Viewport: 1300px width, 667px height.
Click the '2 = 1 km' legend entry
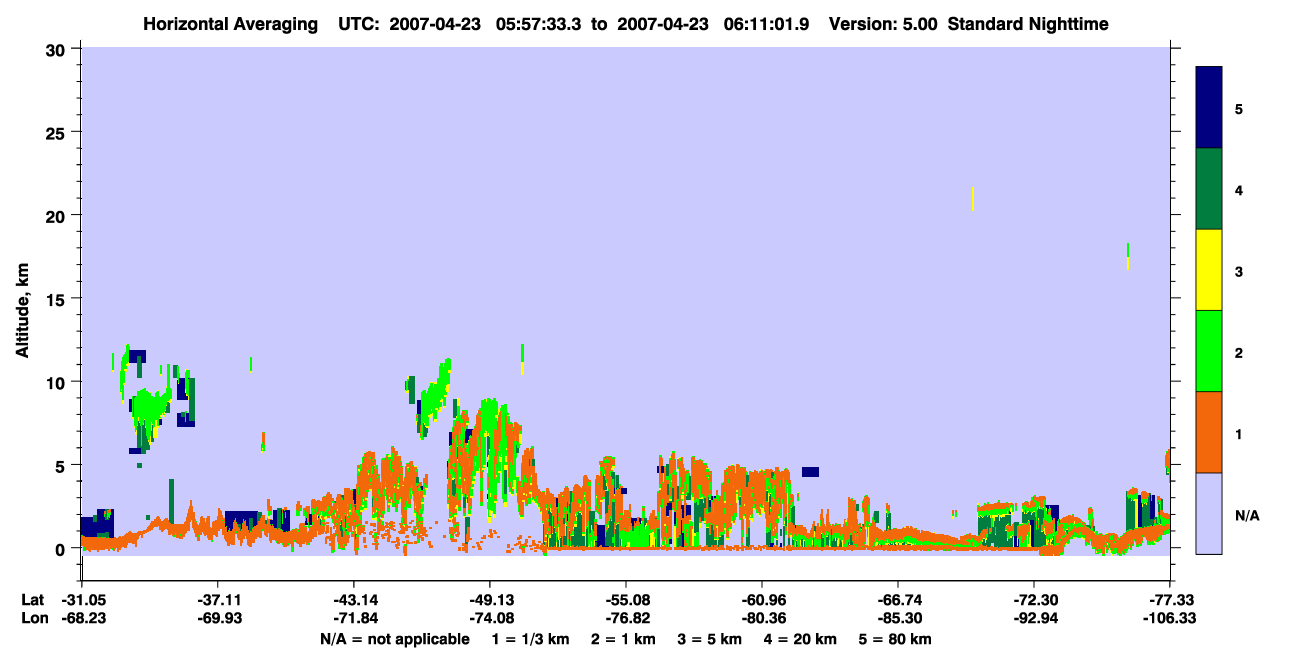click(x=622, y=639)
